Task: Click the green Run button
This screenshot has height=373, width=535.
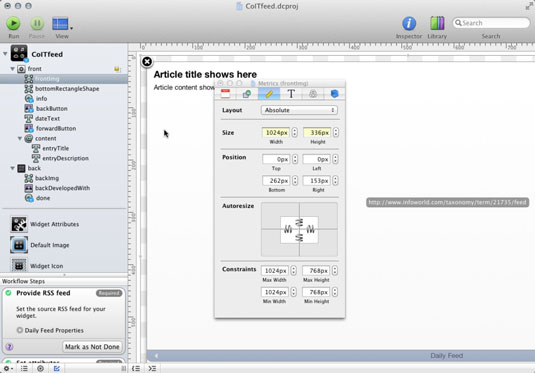Action: click(13, 24)
